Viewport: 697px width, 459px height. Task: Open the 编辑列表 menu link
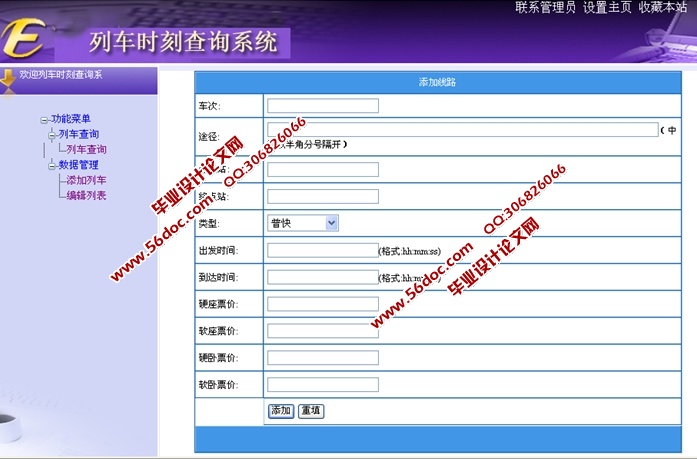[x=86, y=195]
